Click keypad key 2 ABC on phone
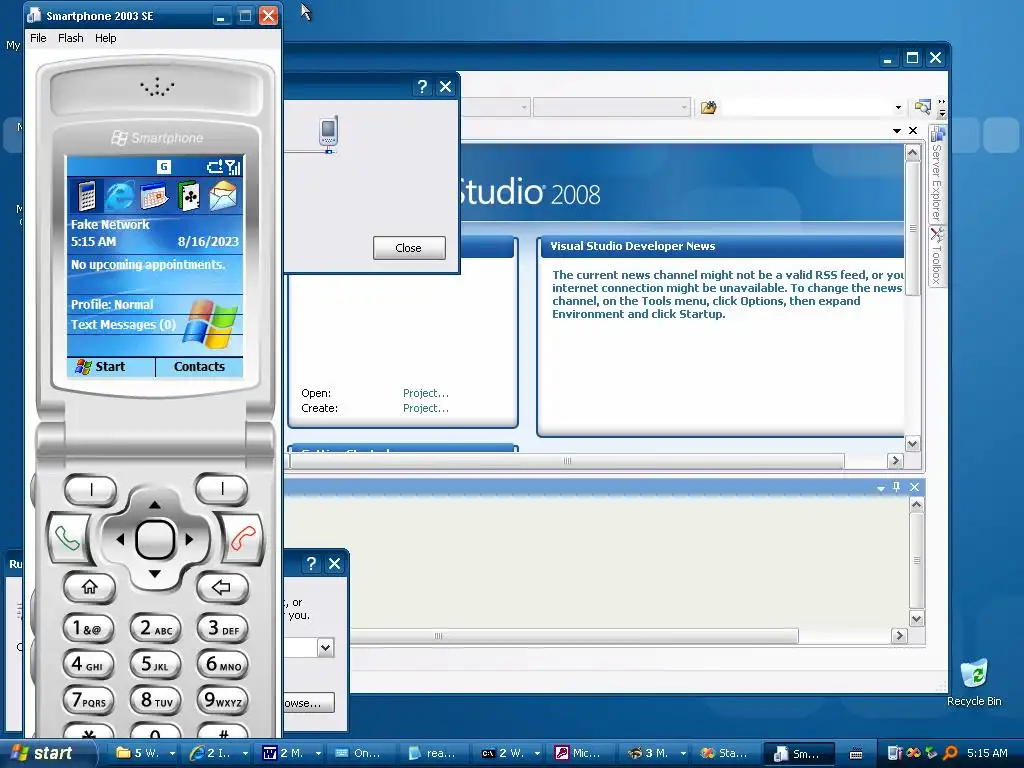The image size is (1024, 768). point(155,628)
